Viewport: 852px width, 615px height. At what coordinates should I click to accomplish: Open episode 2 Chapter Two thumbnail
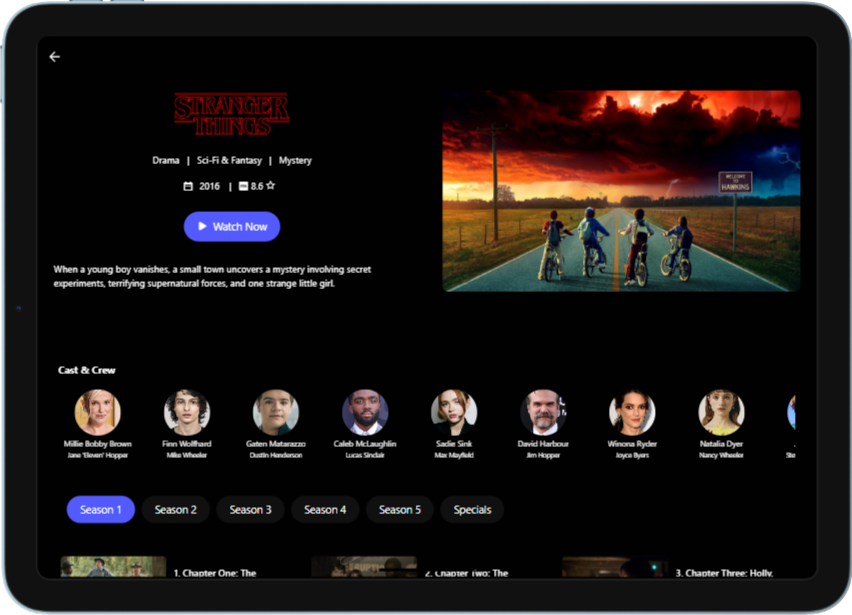[x=365, y=567]
